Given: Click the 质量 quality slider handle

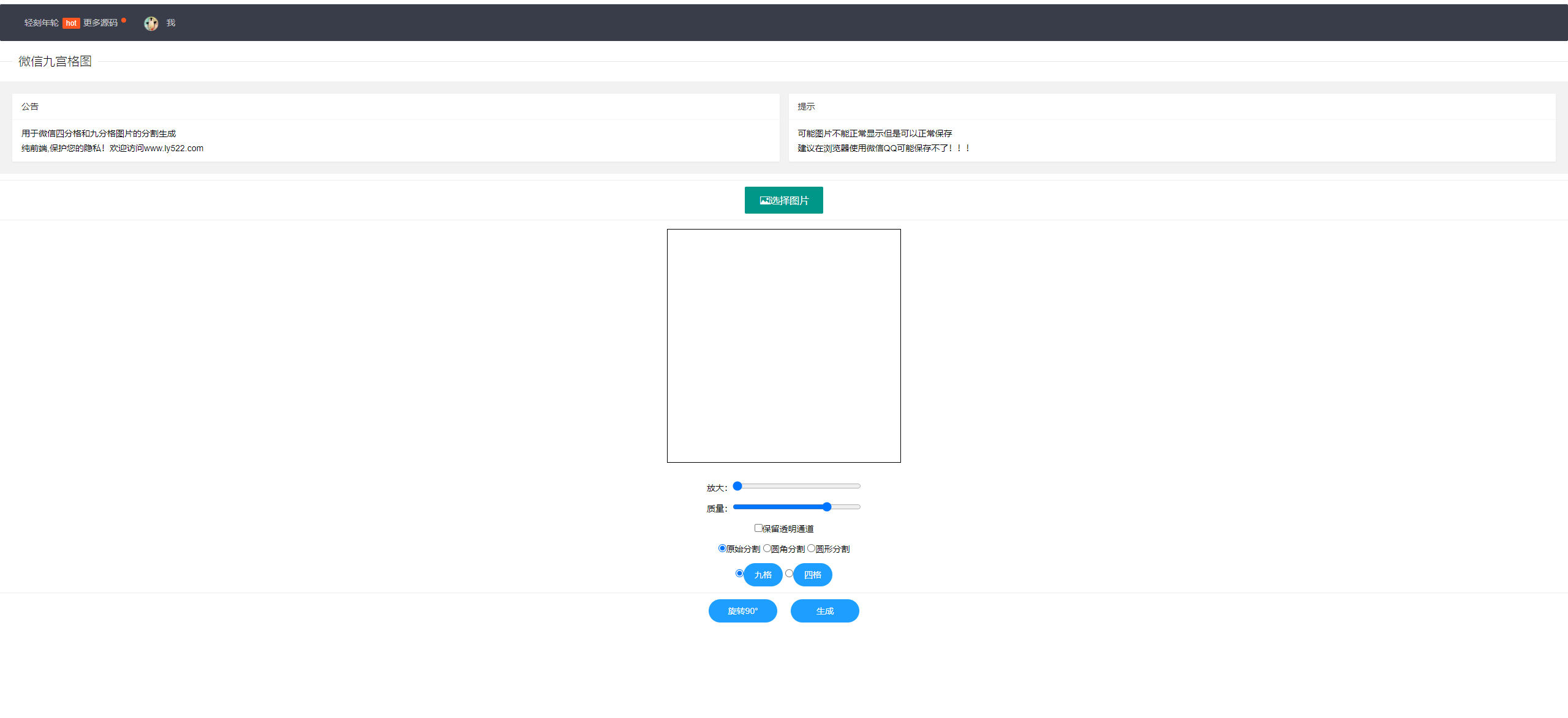Looking at the screenshot, I should point(827,507).
